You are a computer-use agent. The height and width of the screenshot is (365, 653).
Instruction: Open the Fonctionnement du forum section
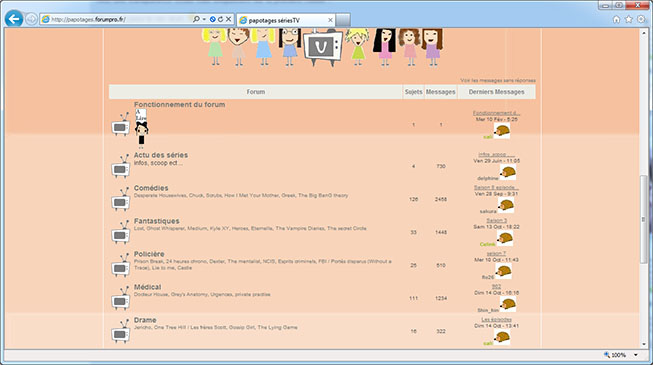179,105
